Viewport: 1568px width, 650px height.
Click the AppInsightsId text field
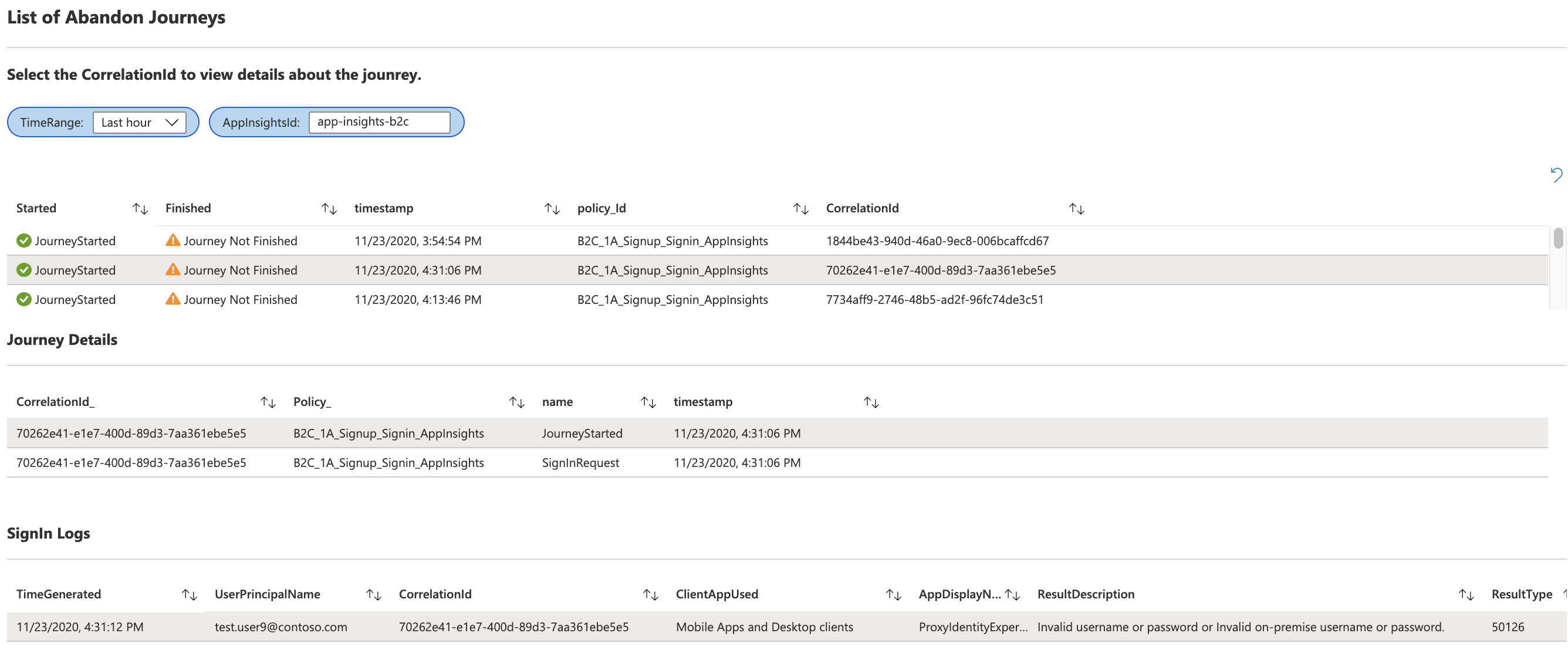pos(379,121)
